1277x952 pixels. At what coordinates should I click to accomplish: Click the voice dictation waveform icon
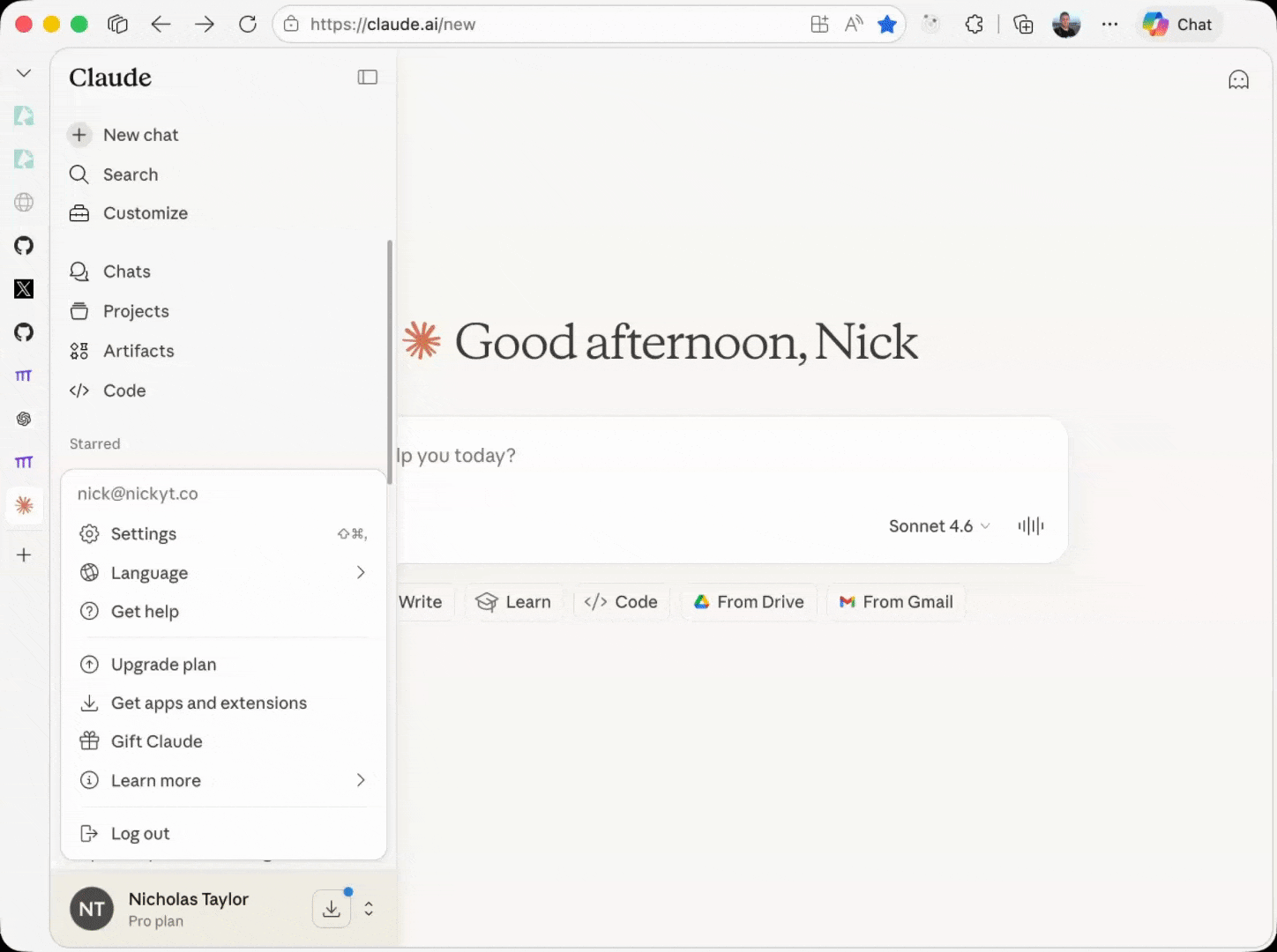coord(1030,525)
